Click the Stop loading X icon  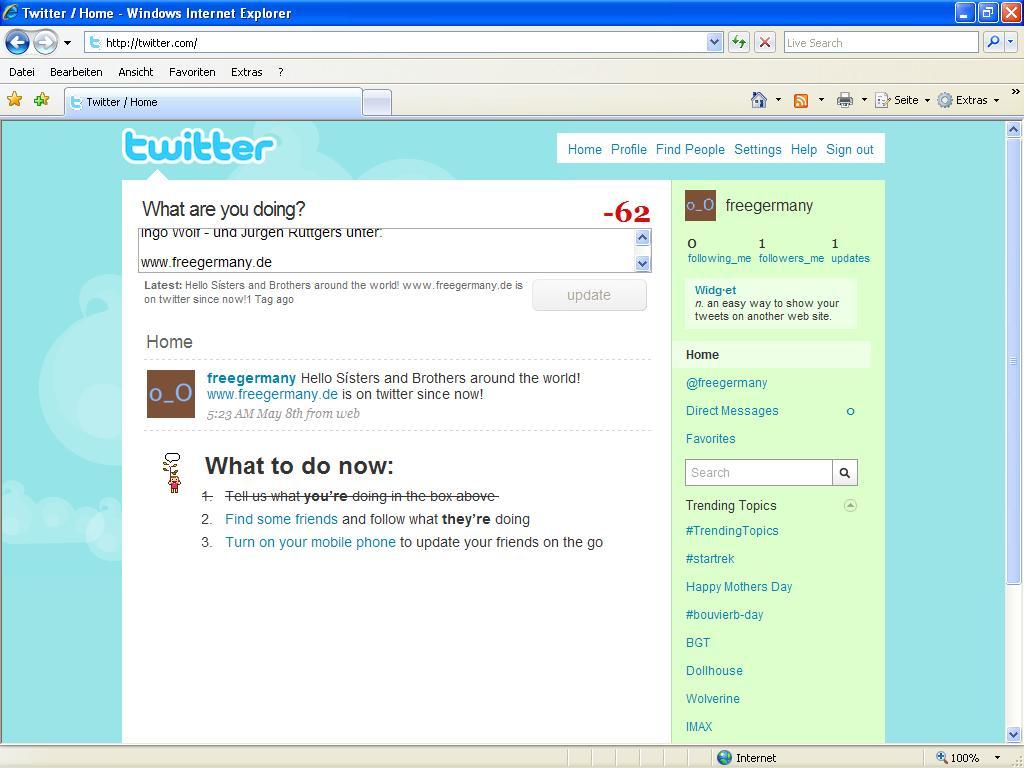(x=765, y=43)
